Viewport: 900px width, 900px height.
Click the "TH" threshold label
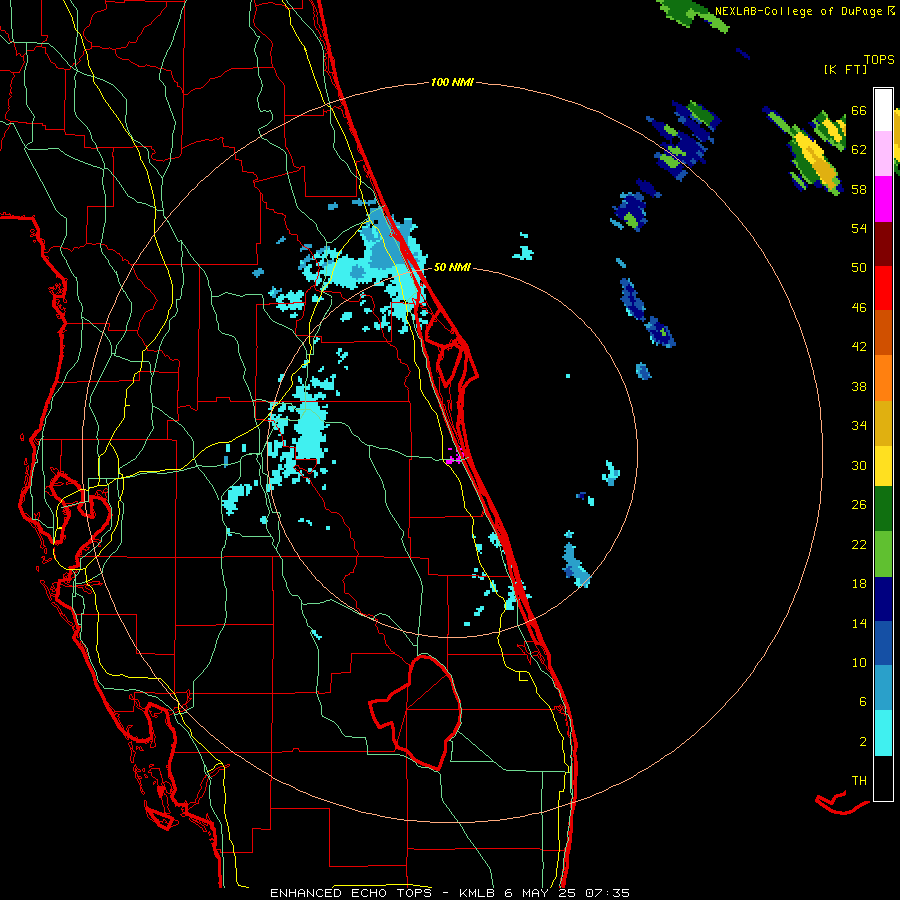click(859, 781)
